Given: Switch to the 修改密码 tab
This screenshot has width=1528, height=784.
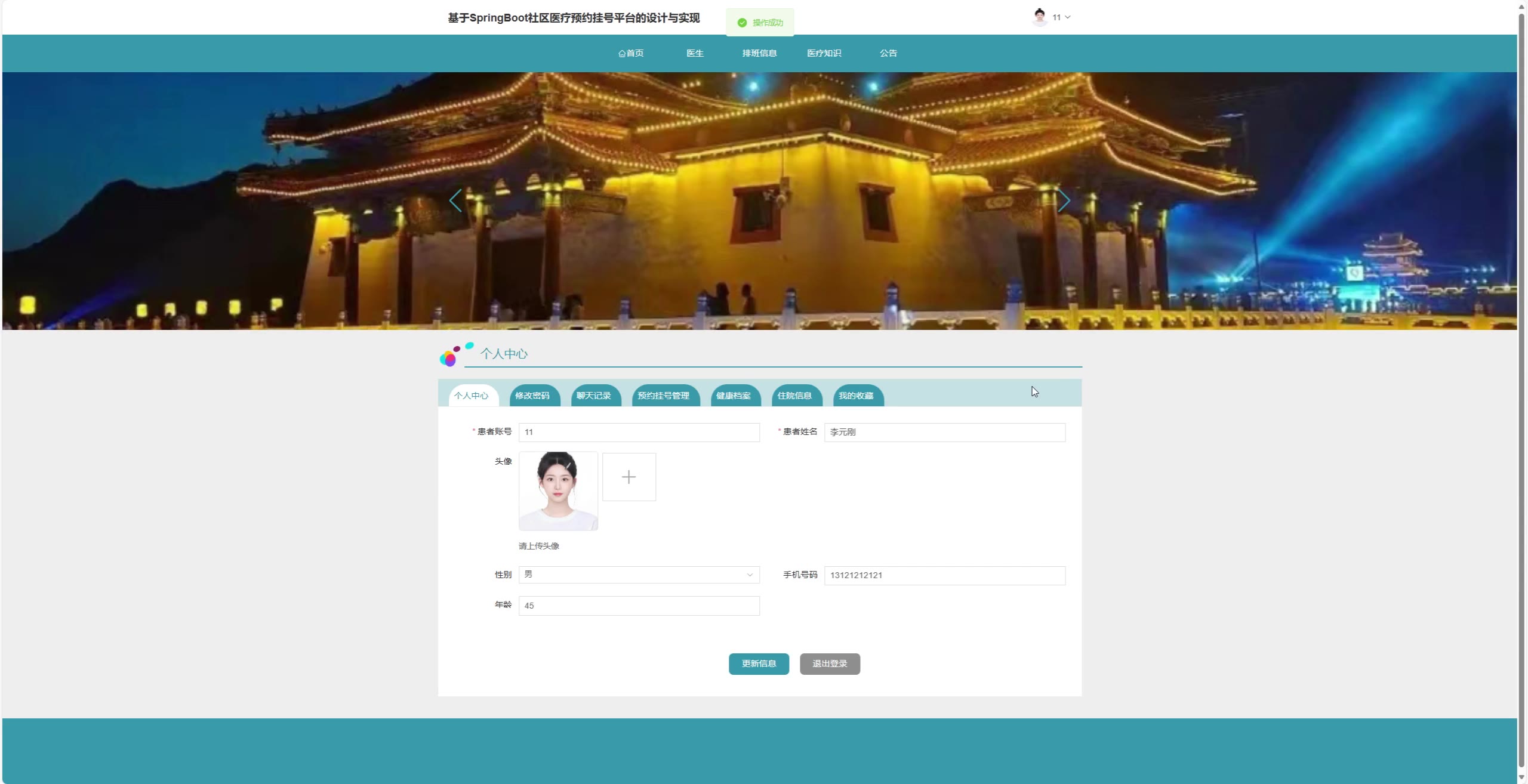Looking at the screenshot, I should (x=532, y=396).
